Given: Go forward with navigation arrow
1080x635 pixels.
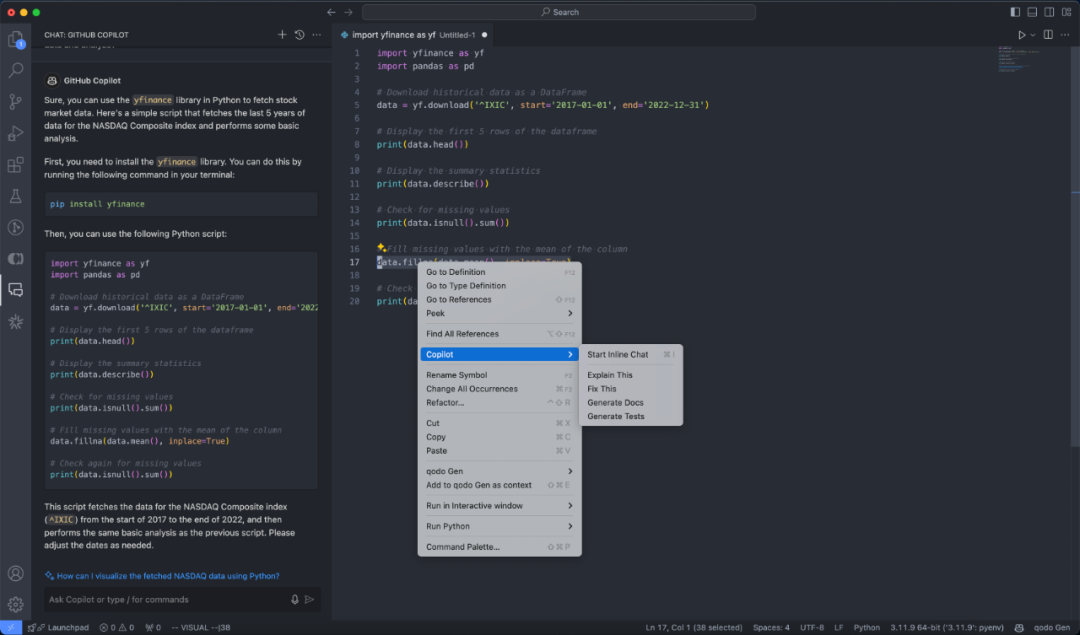Looking at the screenshot, I should [x=349, y=12].
